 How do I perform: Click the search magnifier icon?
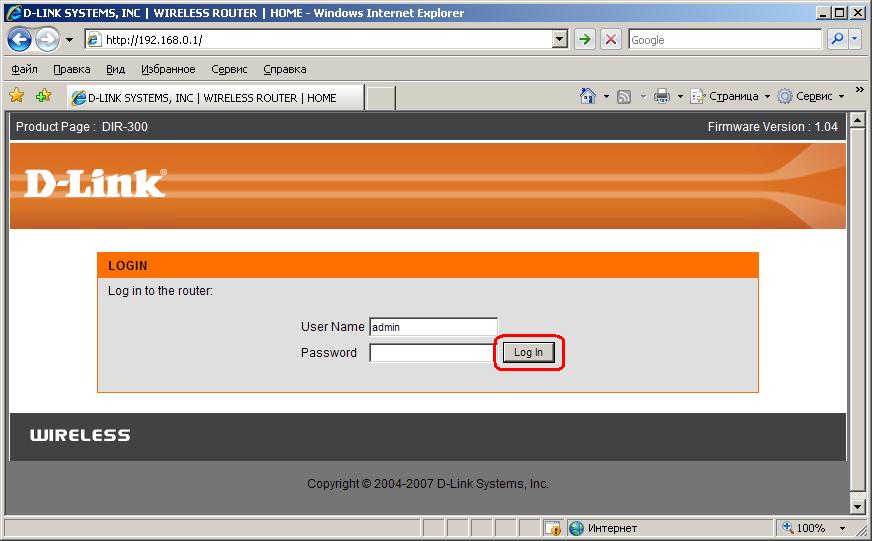tap(837, 40)
